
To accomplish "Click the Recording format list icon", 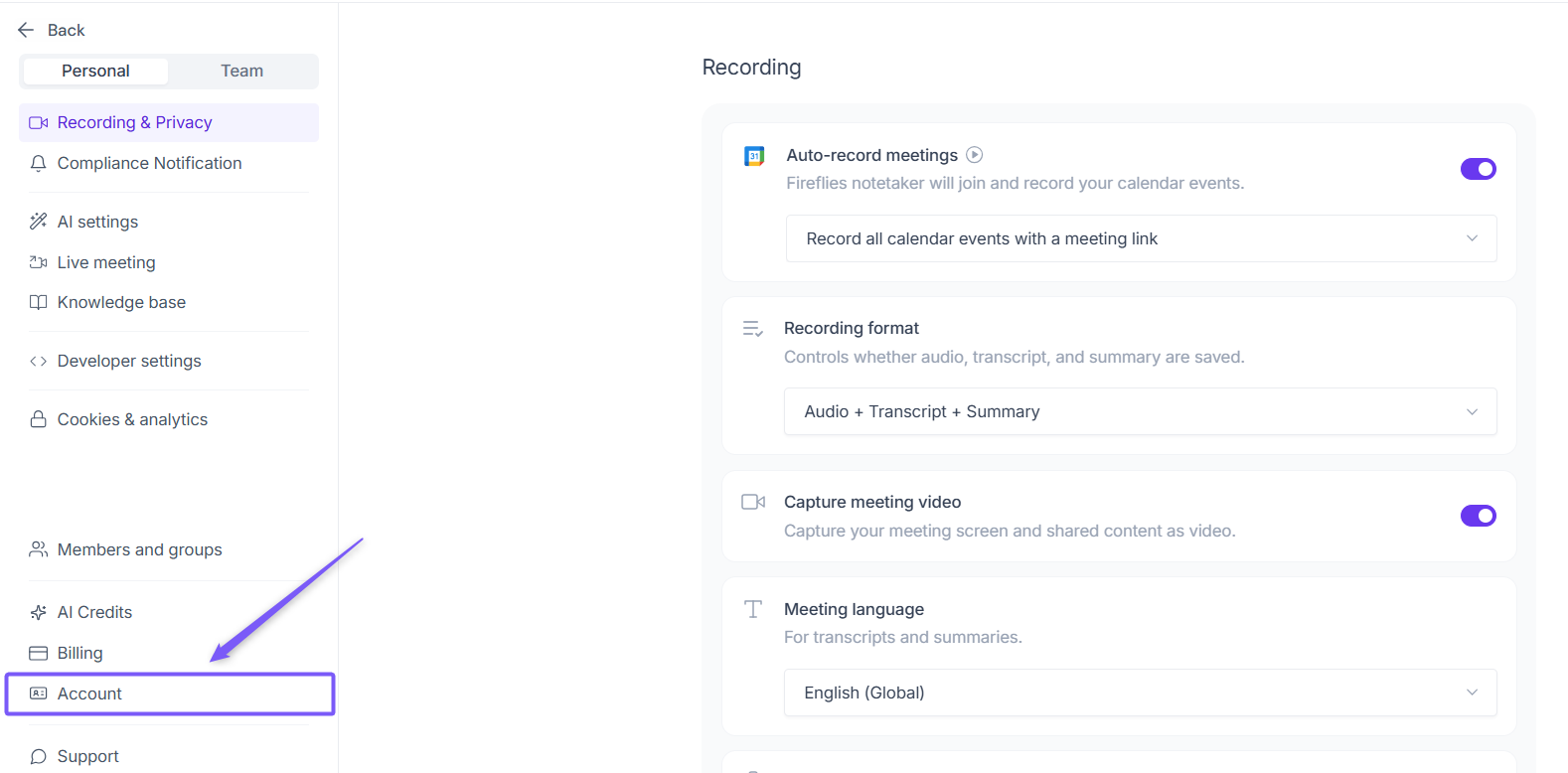I will click(x=753, y=329).
